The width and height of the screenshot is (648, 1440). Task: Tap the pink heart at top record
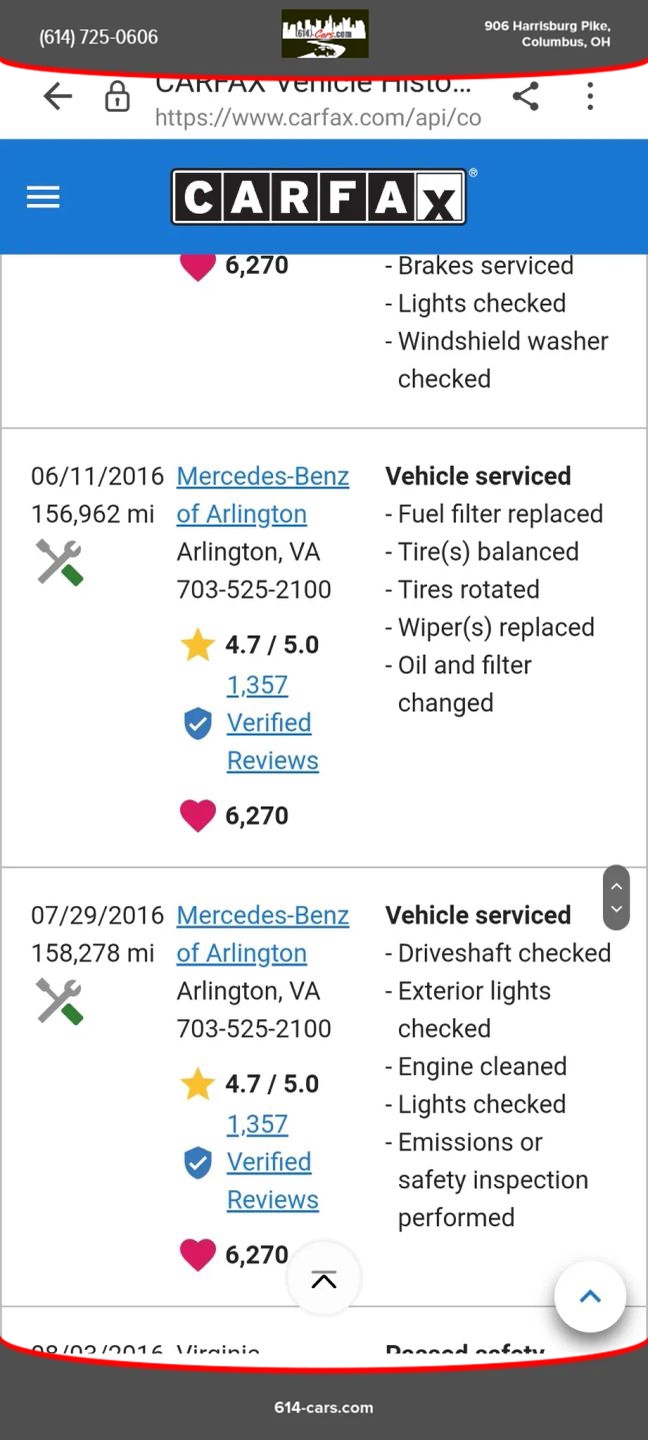197,266
